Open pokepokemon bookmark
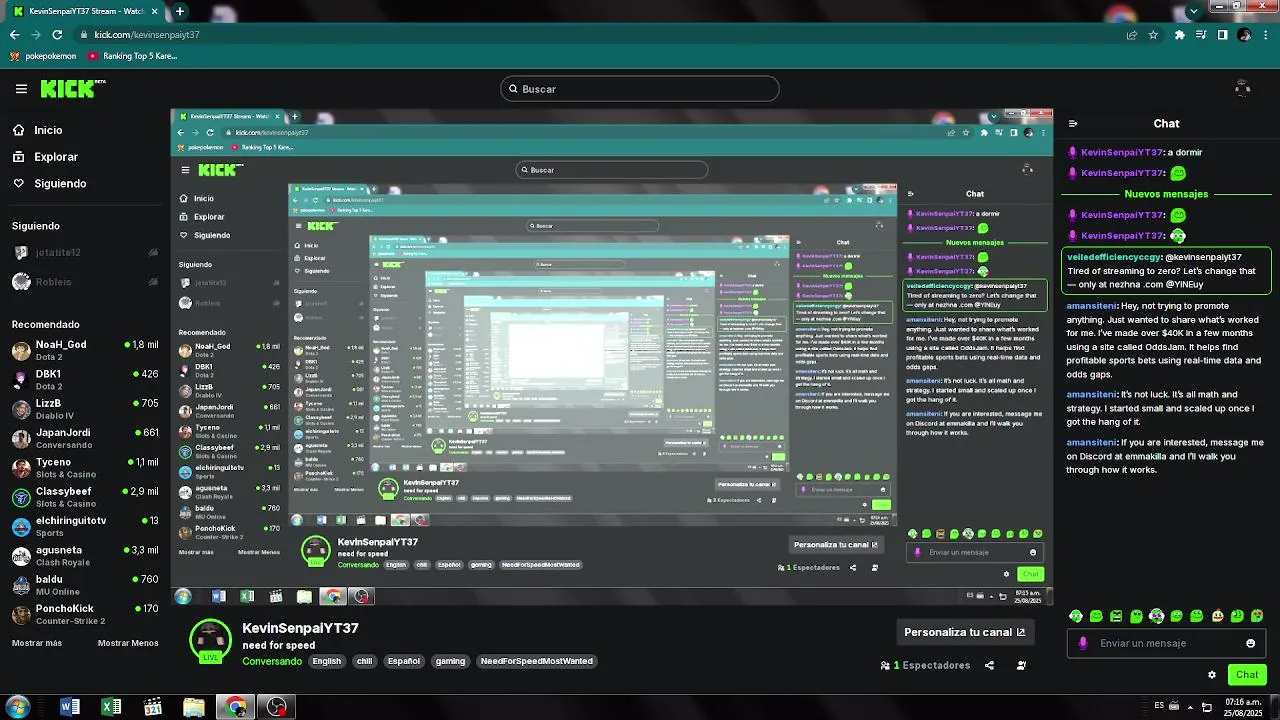The image size is (1280, 720). [x=43, y=56]
